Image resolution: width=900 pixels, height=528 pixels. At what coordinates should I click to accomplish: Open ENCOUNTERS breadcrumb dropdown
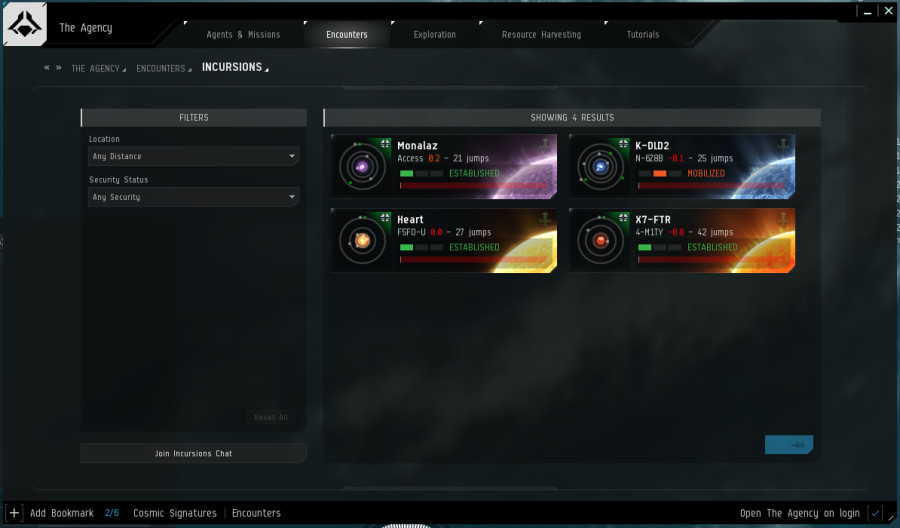(164, 68)
